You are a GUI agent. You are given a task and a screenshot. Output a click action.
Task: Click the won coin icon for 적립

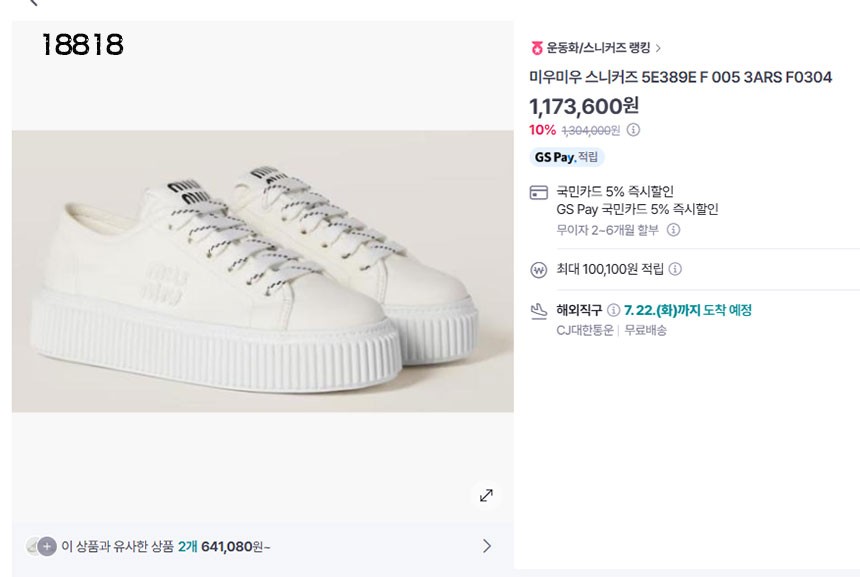point(538,270)
